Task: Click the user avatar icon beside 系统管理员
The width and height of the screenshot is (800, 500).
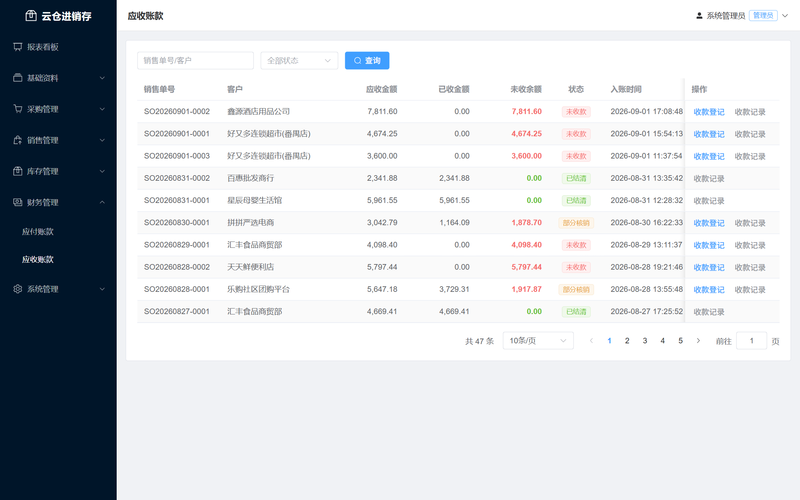Action: (699, 16)
